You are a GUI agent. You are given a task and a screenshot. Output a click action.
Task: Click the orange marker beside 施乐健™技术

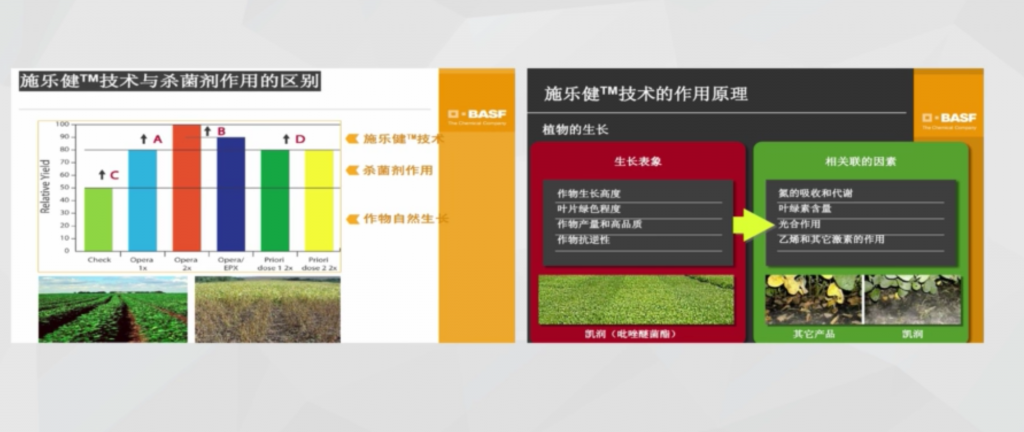tap(352, 139)
